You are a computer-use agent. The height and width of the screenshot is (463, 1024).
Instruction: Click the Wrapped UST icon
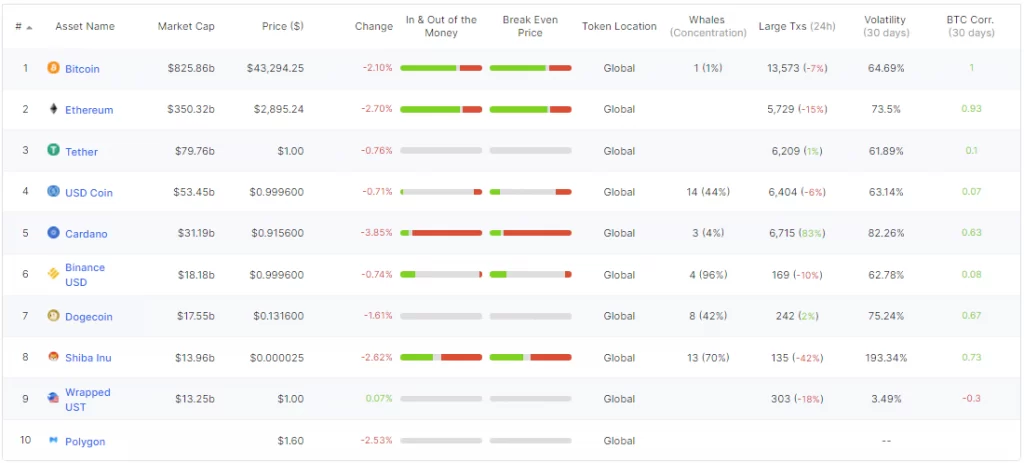coord(54,398)
